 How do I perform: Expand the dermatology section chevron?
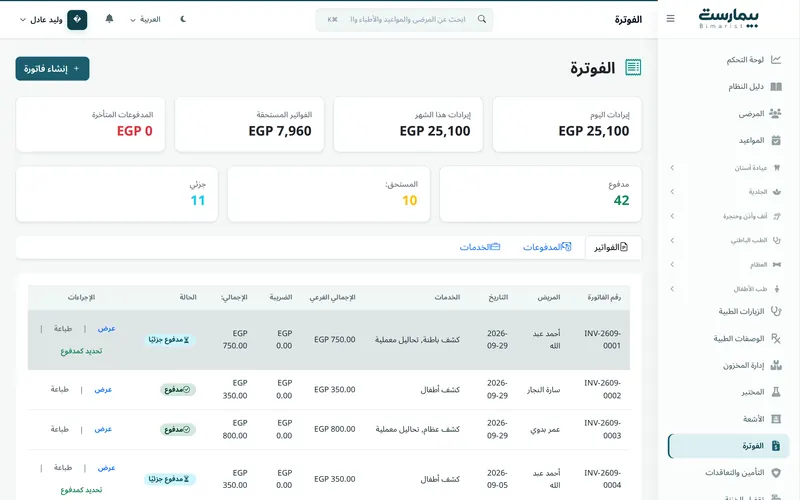(672, 192)
